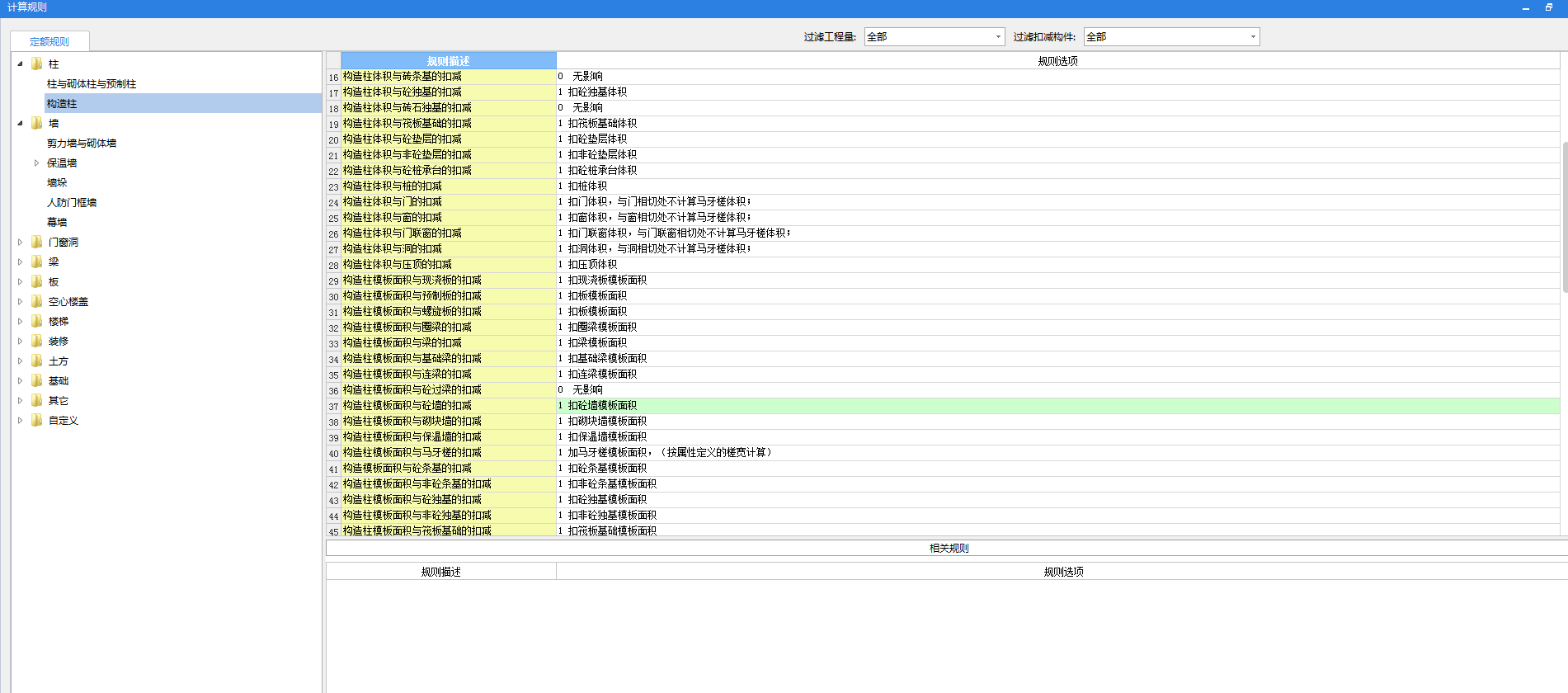Click the 基础 folder icon
This screenshot has width=1568, height=693.
[36, 380]
